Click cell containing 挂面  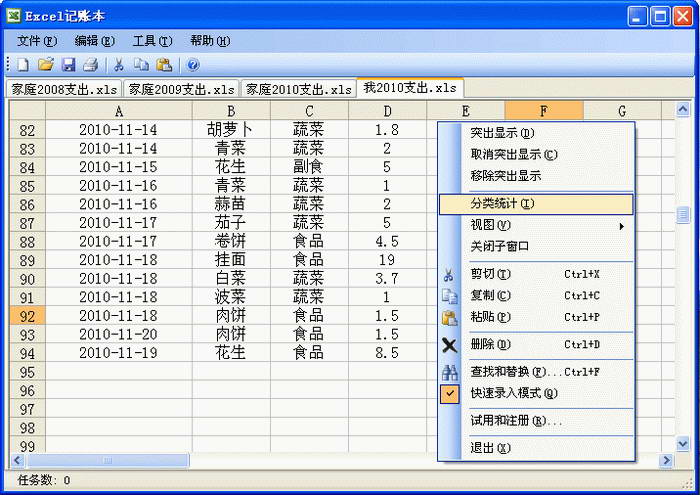click(x=231, y=260)
